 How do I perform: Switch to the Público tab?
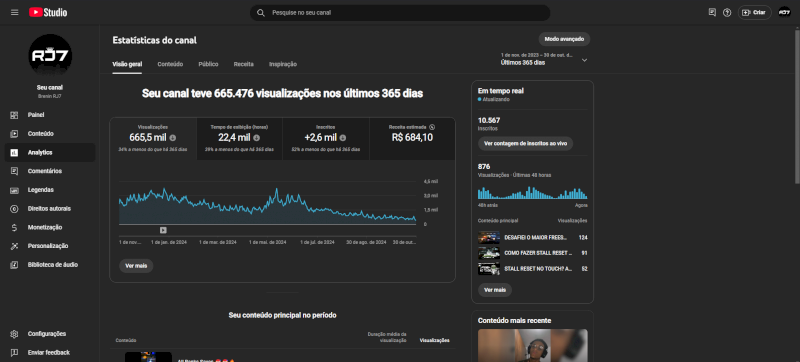[x=208, y=64]
